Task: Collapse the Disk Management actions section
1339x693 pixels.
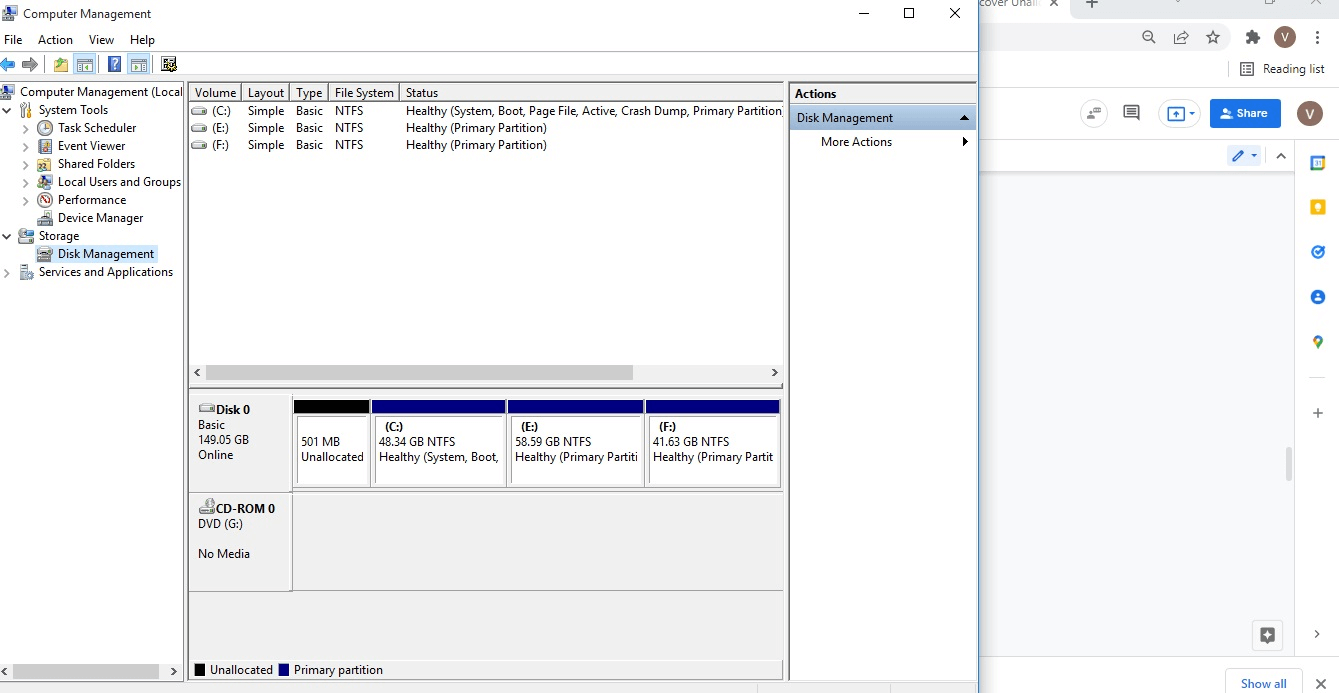Action: click(x=964, y=118)
